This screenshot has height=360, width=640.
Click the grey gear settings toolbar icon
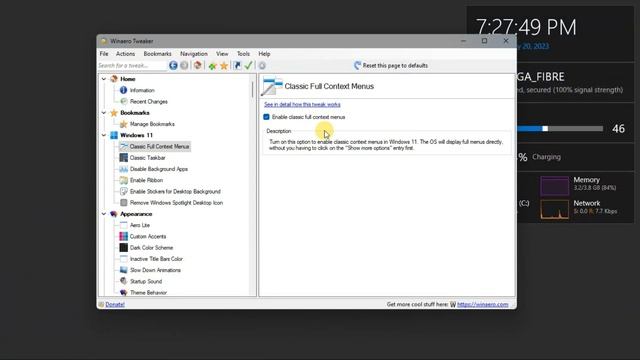(x=262, y=65)
